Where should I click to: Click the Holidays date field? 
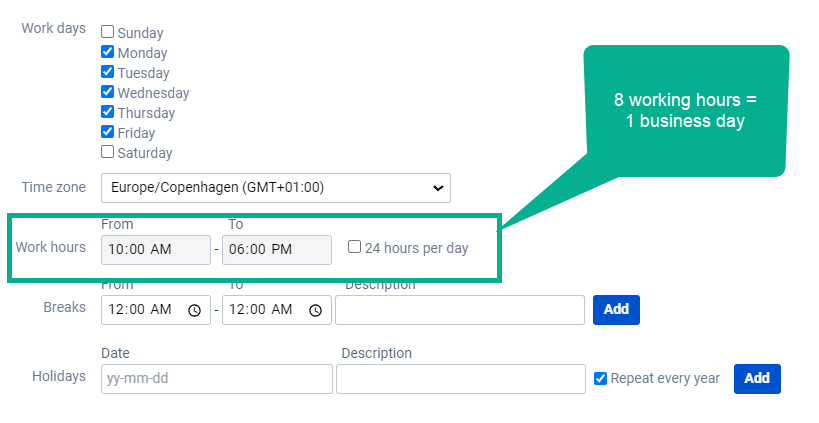tap(216, 379)
